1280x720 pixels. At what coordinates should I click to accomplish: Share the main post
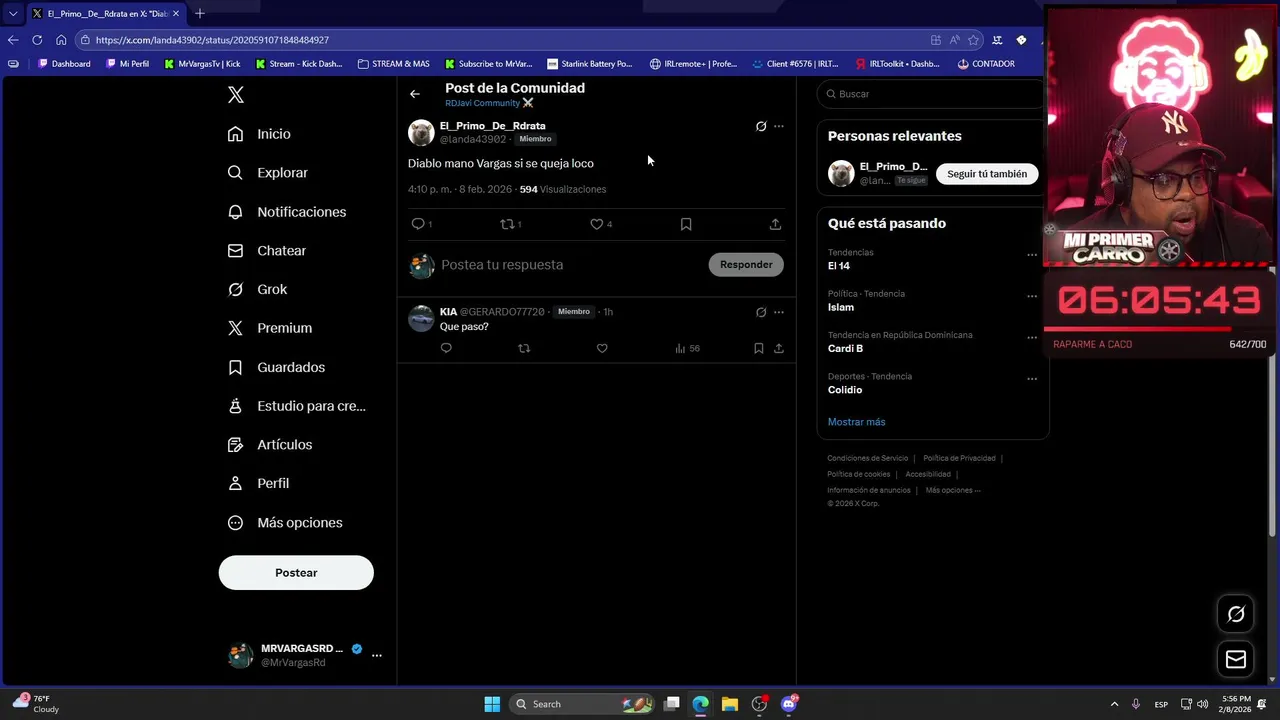point(775,224)
